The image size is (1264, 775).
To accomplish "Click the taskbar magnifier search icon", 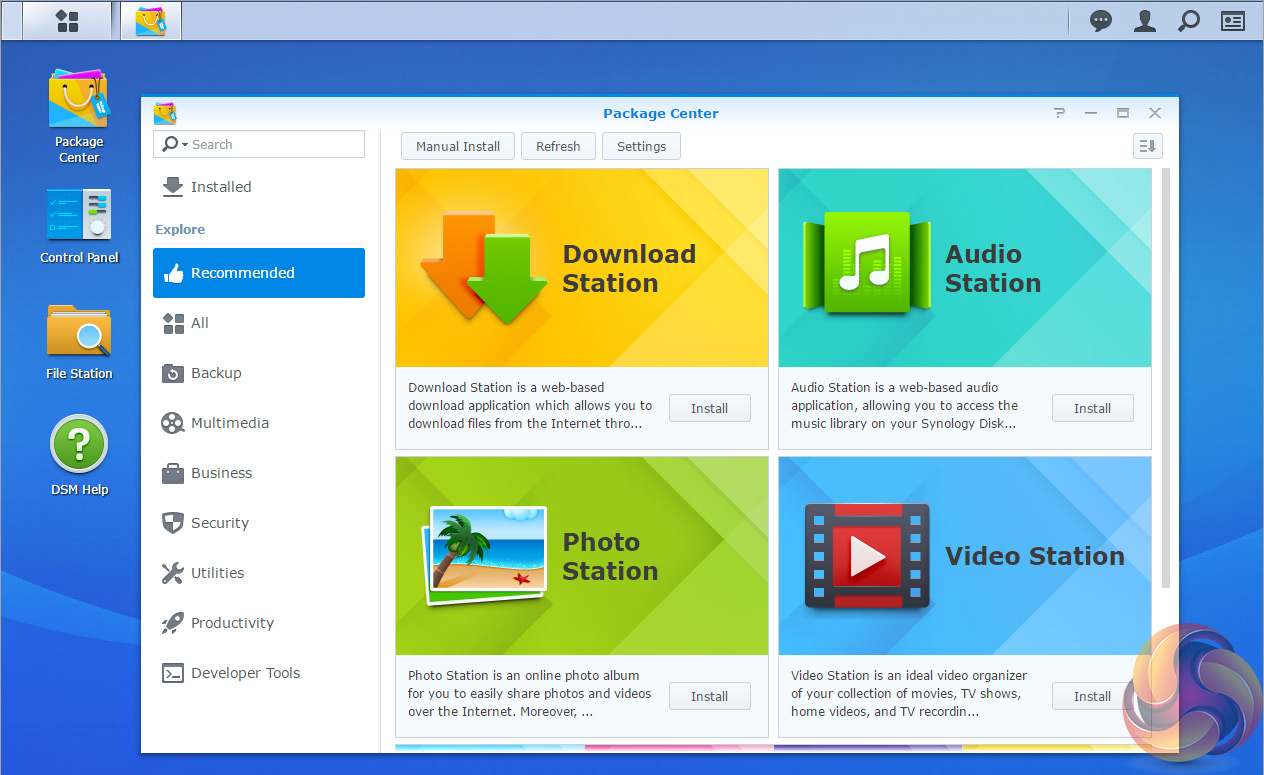I will (x=1189, y=21).
